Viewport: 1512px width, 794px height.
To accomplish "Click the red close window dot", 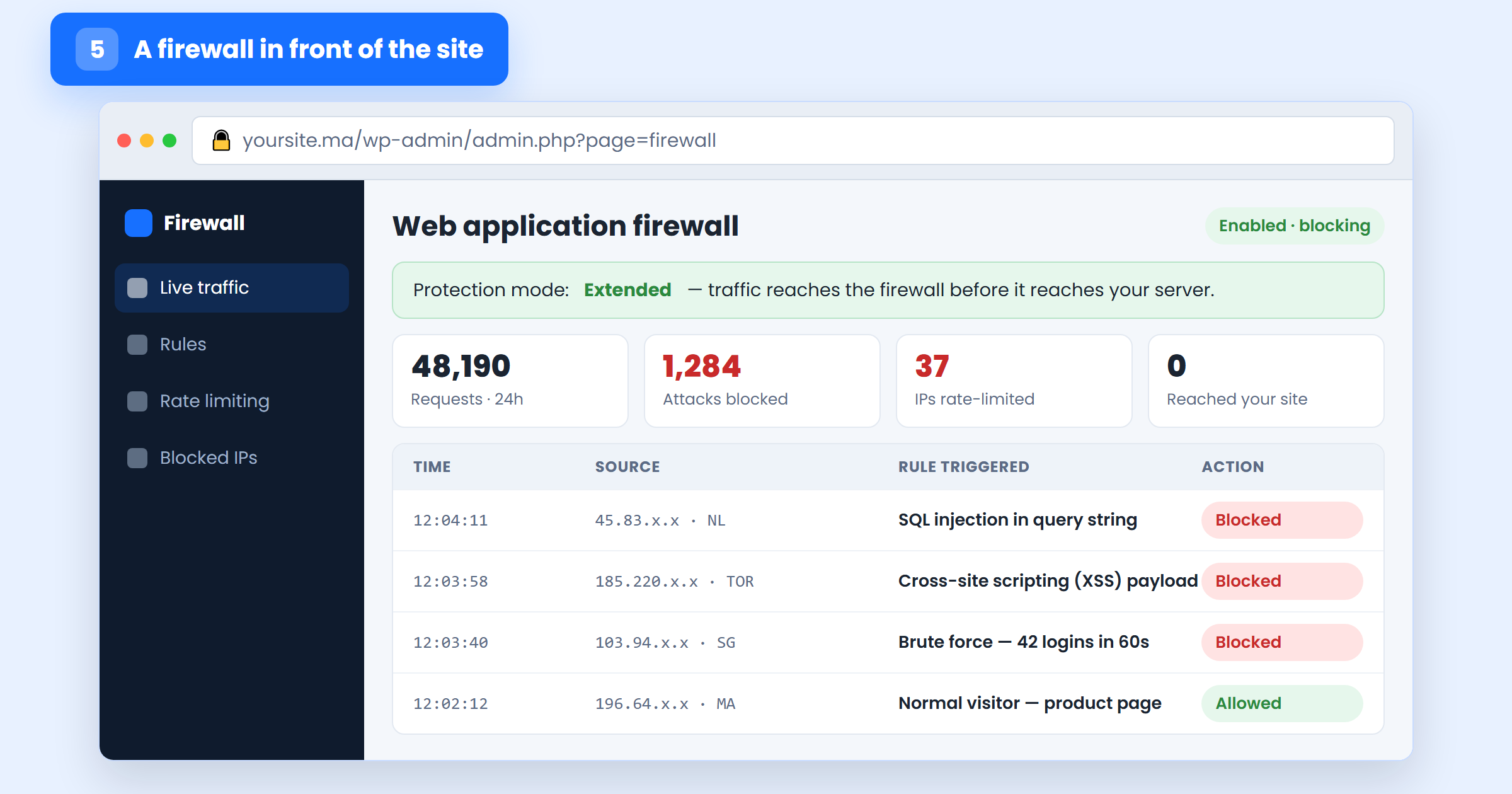I will coord(124,141).
